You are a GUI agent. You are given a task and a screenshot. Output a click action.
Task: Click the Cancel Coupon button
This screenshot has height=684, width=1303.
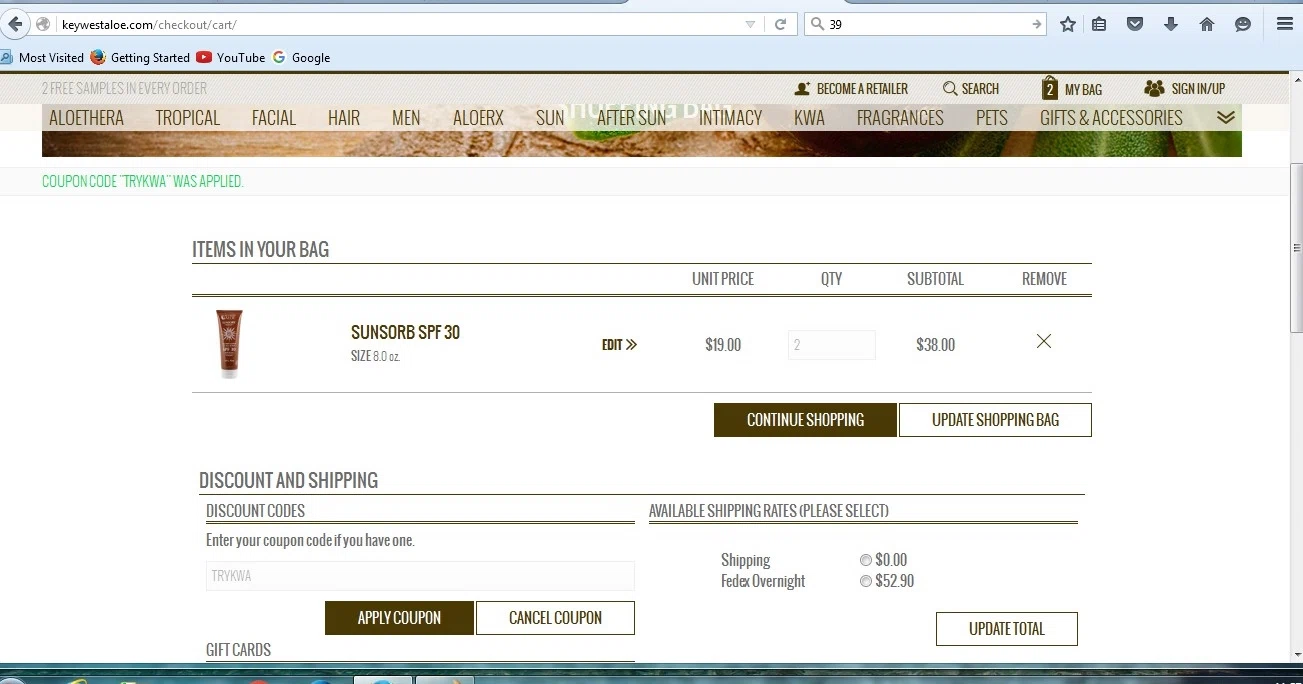click(x=555, y=618)
